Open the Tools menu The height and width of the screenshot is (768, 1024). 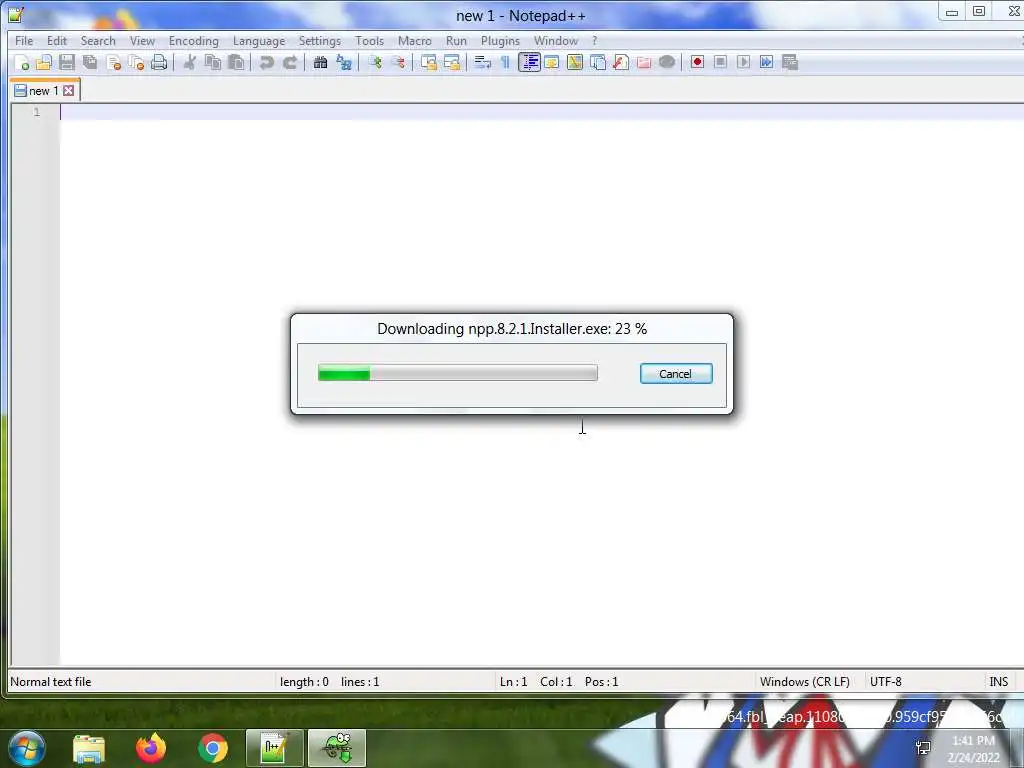(369, 40)
